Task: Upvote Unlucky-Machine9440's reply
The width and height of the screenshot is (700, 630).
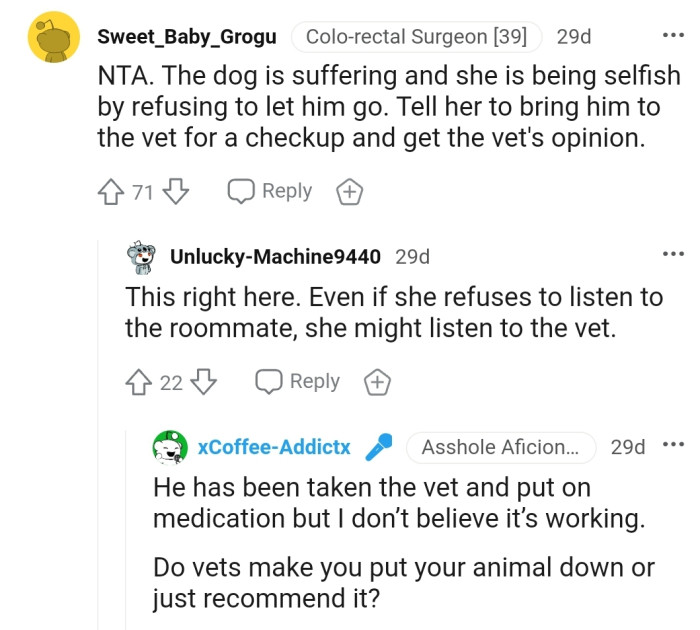Action: point(139,382)
